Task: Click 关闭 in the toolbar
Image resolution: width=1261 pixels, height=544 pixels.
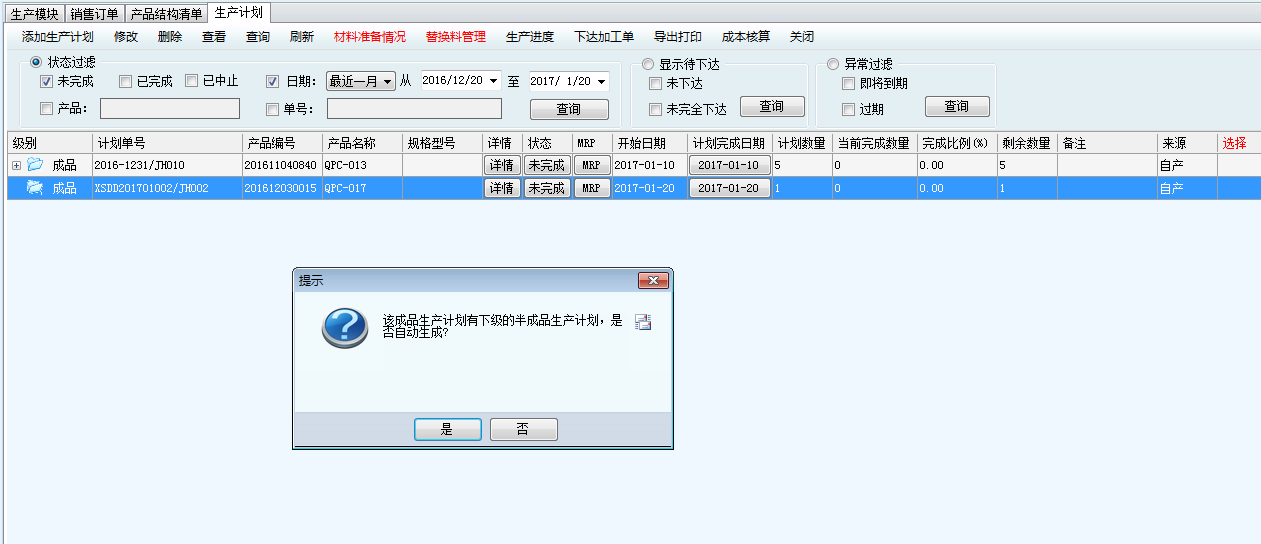Action: point(802,37)
